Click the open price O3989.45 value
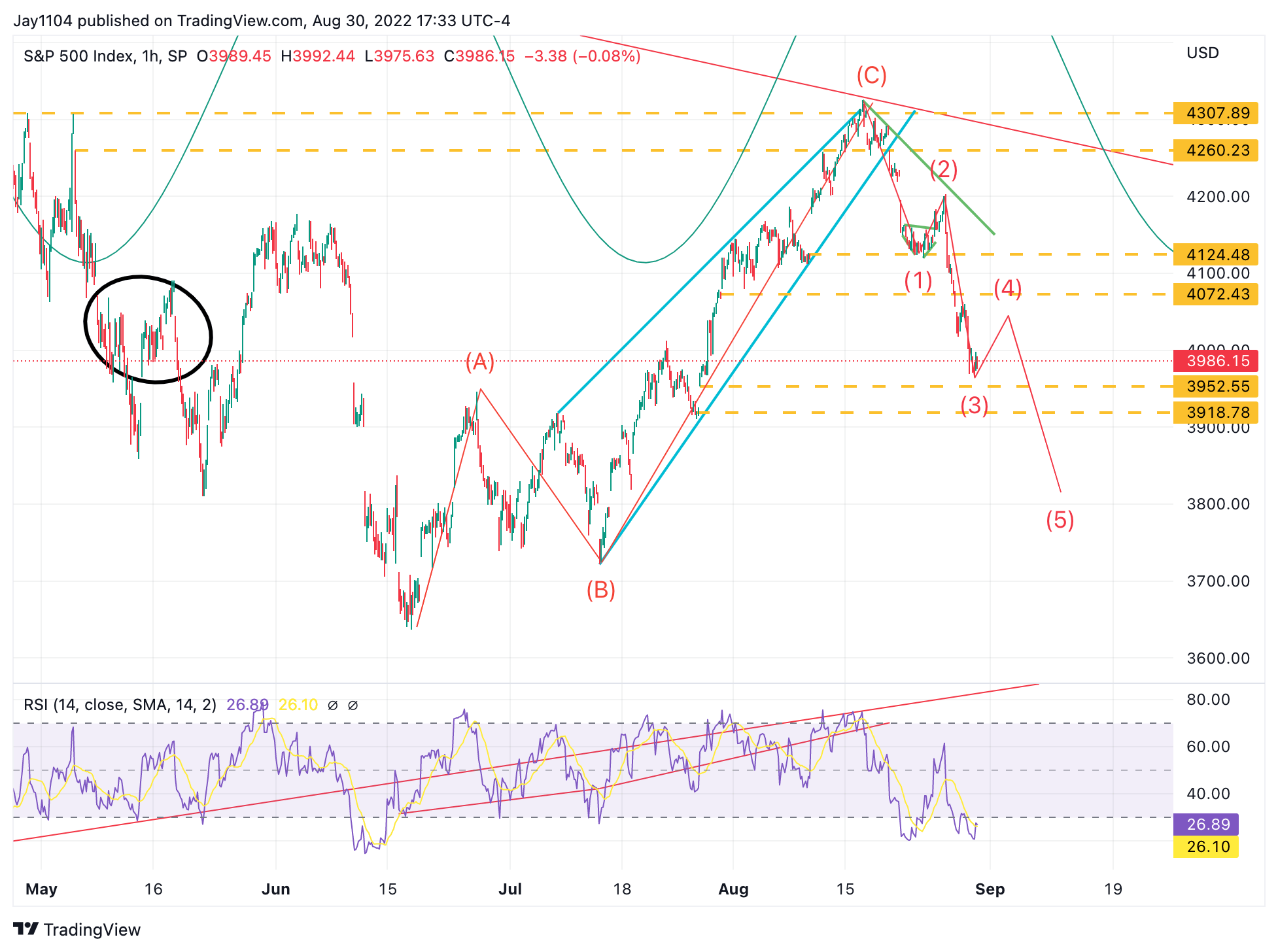Screen dimensions: 1278x952 pos(234,56)
